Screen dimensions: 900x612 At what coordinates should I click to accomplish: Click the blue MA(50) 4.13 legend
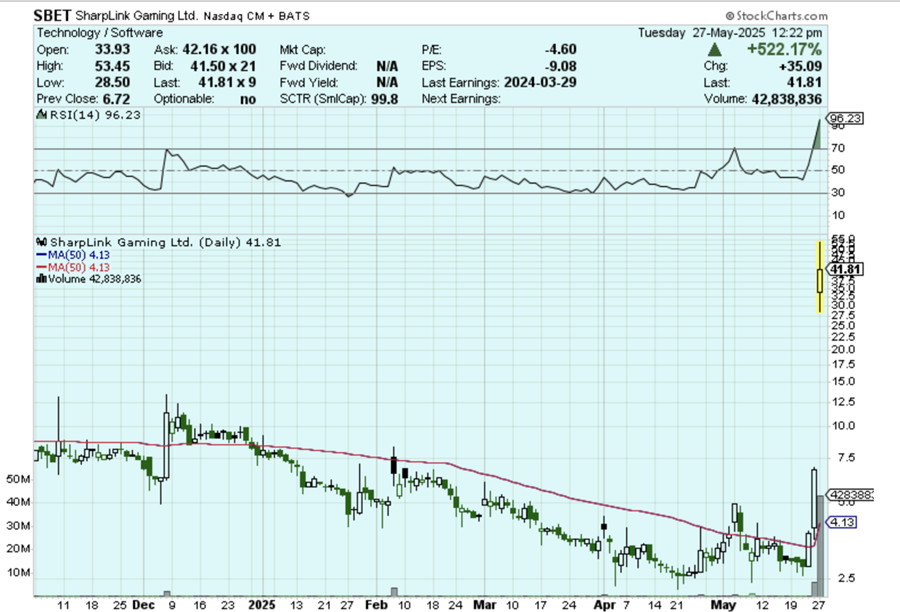(x=73, y=255)
